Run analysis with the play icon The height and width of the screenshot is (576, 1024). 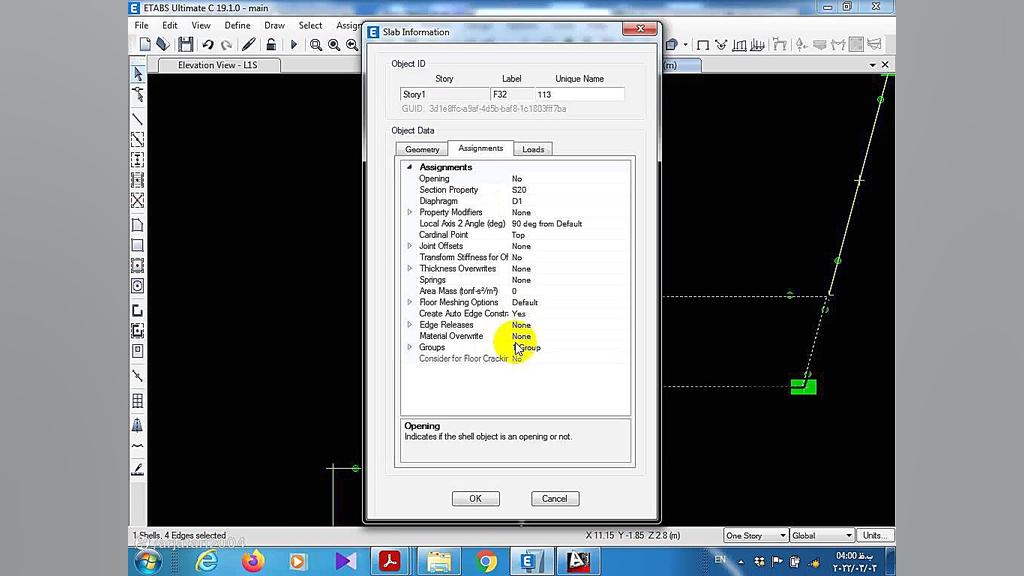click(294, 44)
